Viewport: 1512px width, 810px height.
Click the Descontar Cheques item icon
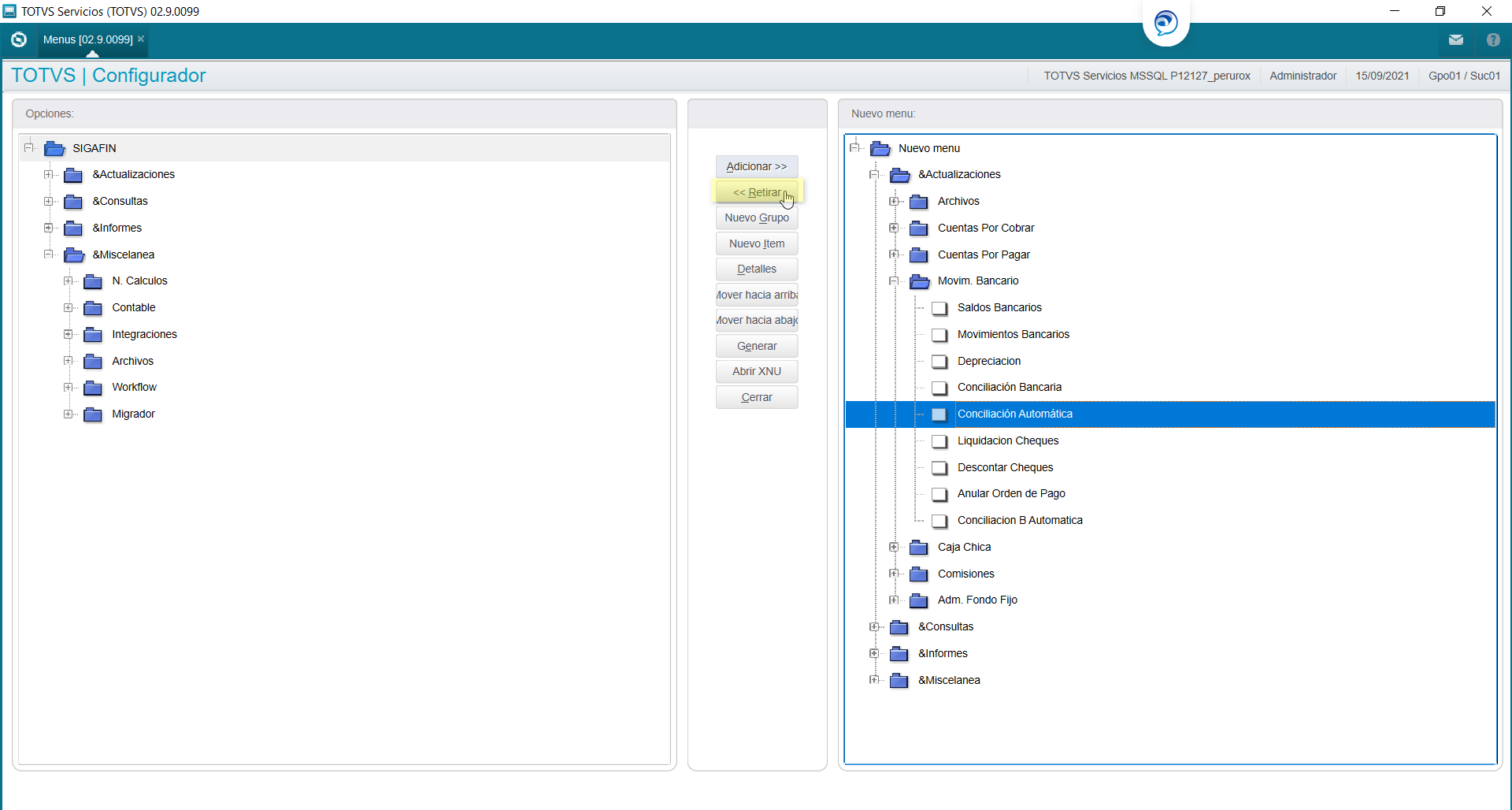point(939,468)
